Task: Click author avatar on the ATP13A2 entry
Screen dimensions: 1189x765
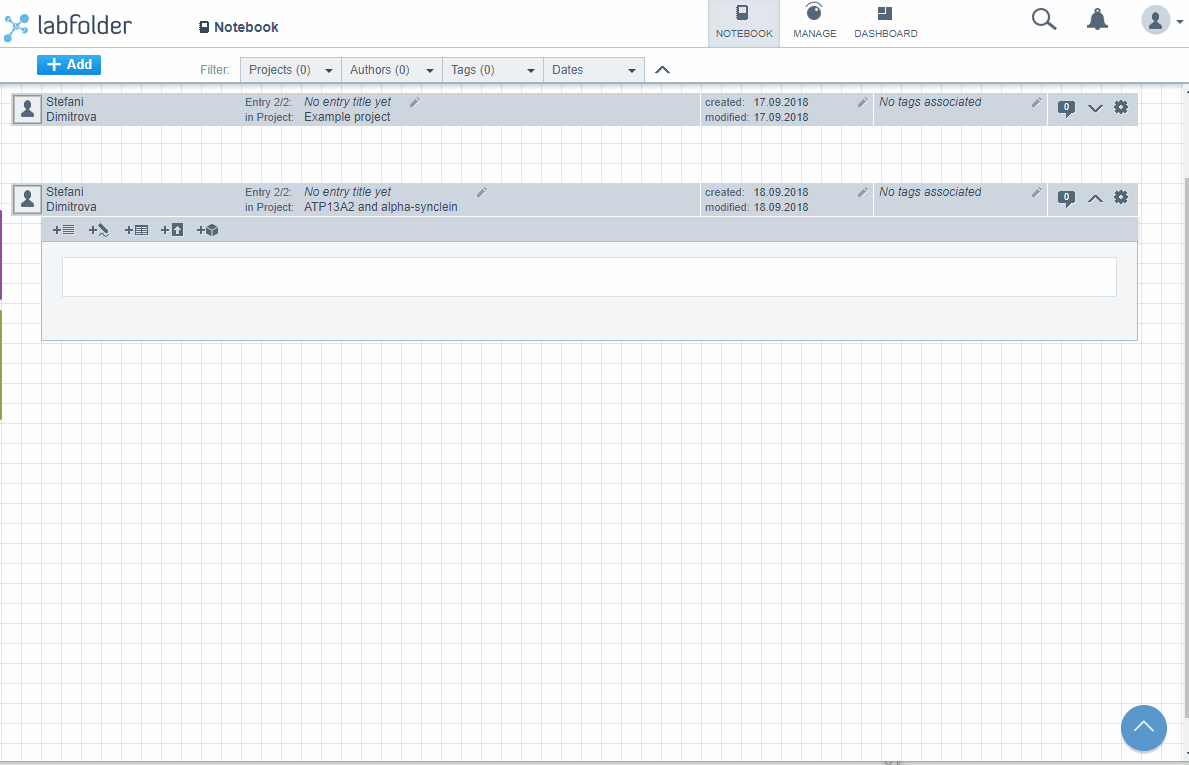Action: tap(27, 199)
